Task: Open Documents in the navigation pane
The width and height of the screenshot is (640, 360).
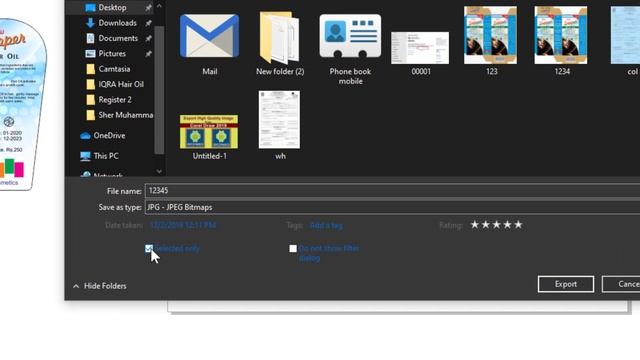Action: [118, 38]
